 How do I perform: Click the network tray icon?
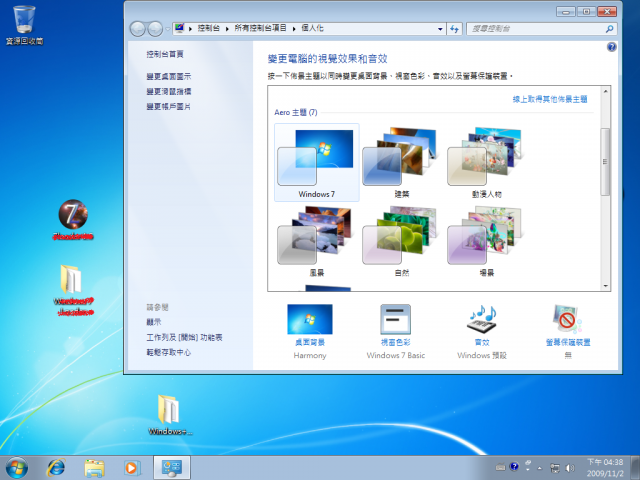pos(555,468)
